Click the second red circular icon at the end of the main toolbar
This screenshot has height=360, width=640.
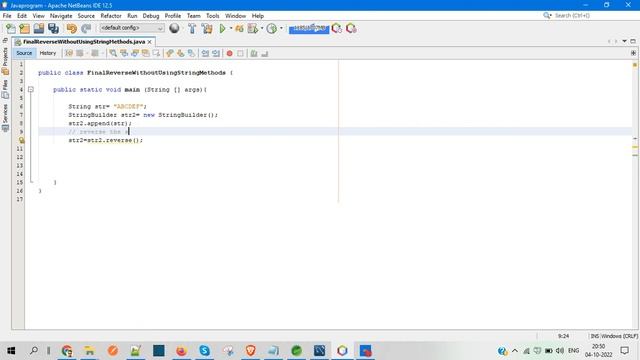pos(351,28)
